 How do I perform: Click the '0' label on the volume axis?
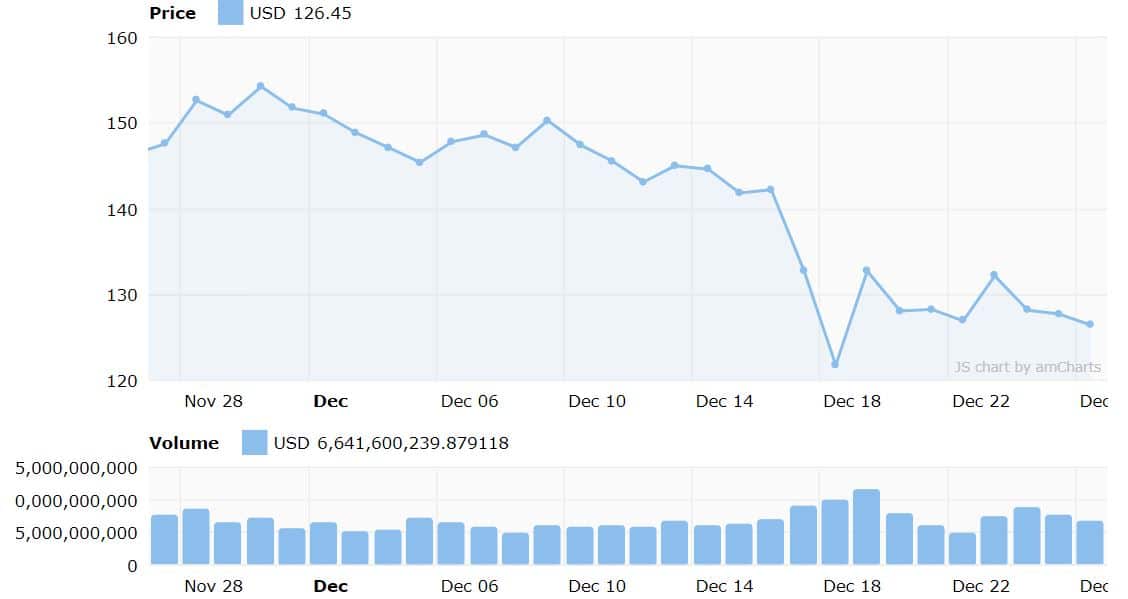coord(131,566)
